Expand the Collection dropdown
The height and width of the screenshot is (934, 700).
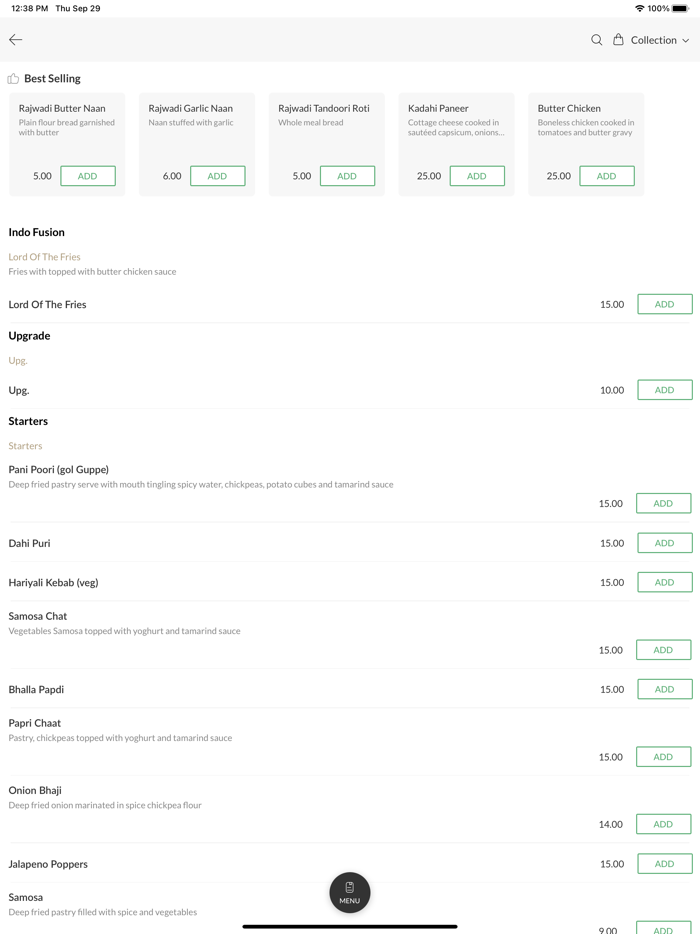coord(660,40)
